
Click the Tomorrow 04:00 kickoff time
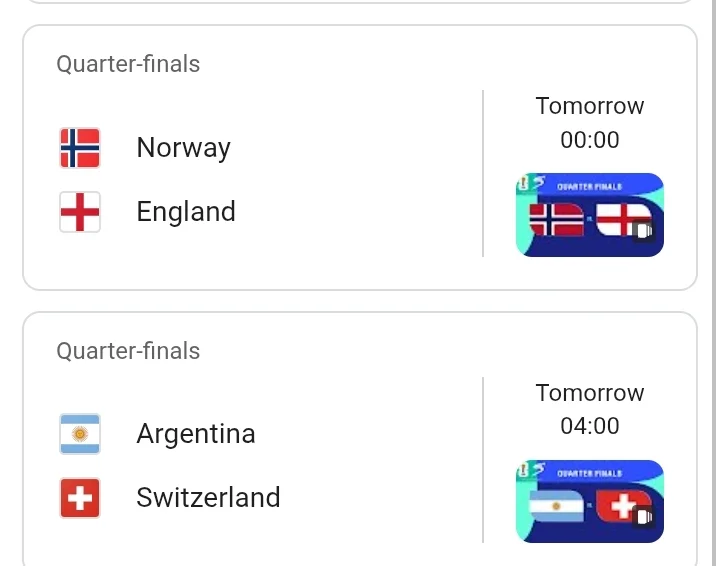click(x=590, y=409)
